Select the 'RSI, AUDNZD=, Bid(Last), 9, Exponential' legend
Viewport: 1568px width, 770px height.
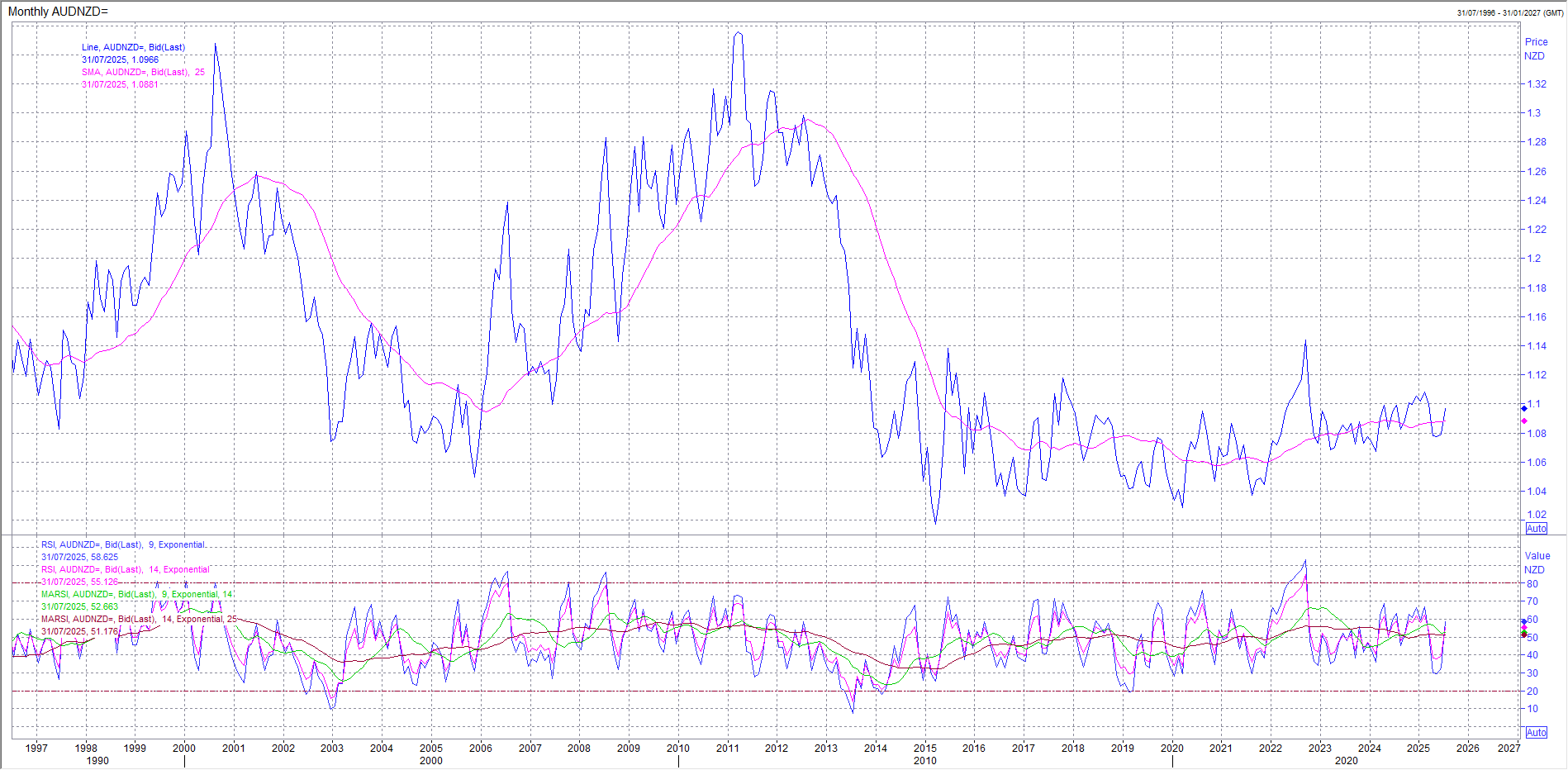point(123,544)
